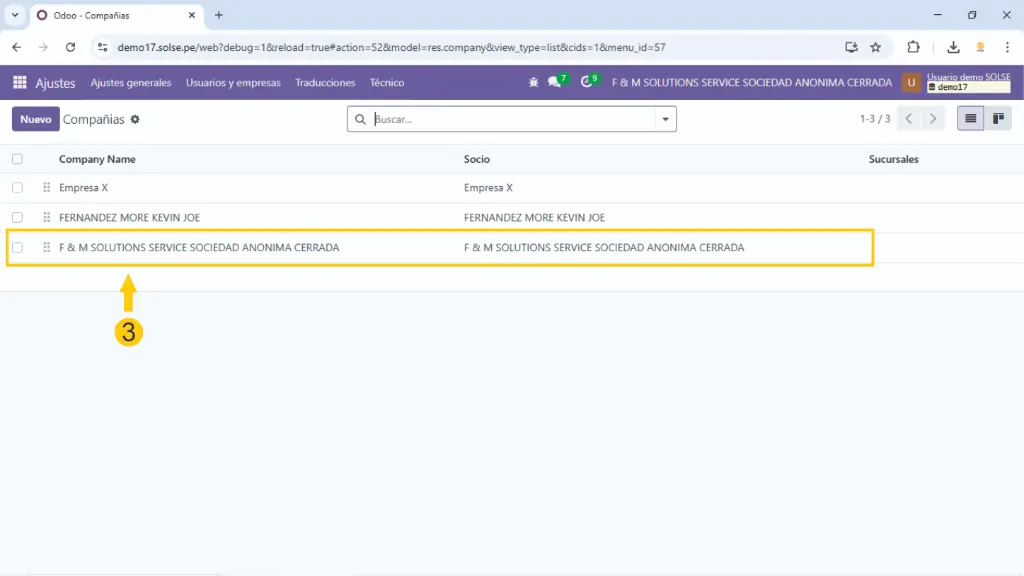Viewport: 1024px width, 576px height.
Task: Bookmark this page with star icon
Action: click(x=876, y=47)
